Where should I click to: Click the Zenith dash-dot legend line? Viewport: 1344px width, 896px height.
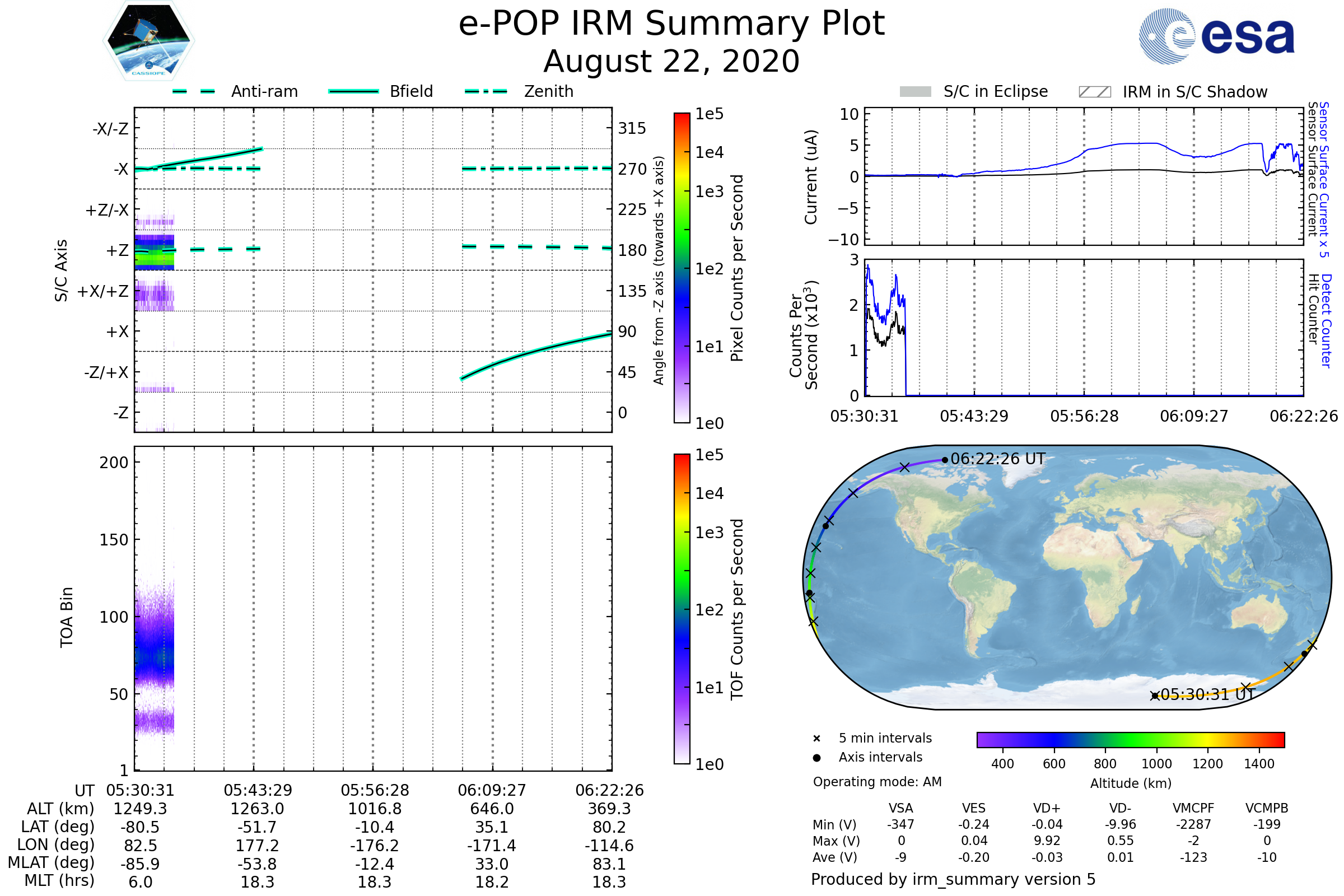coord(486,91)
